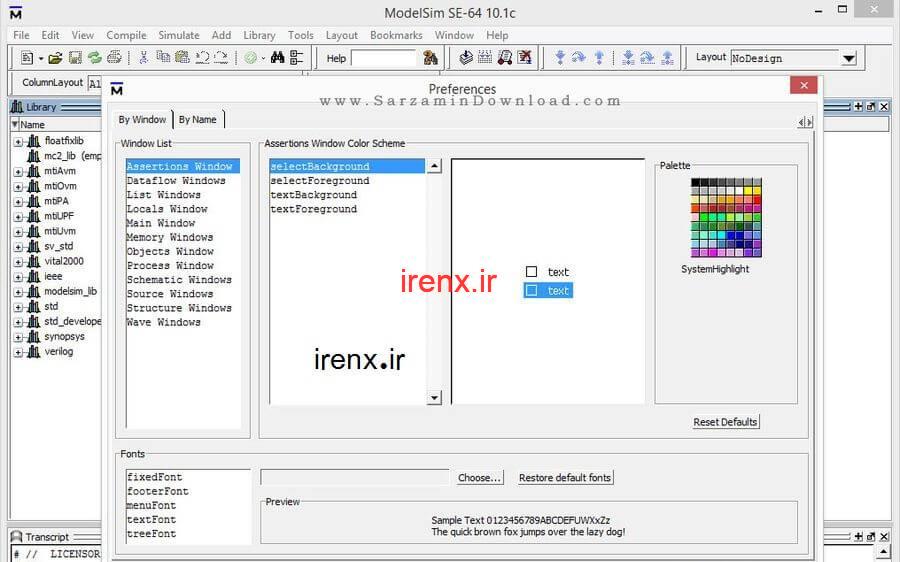
Task: Click the Break simulation red X icon
Action: pos(525,57)
